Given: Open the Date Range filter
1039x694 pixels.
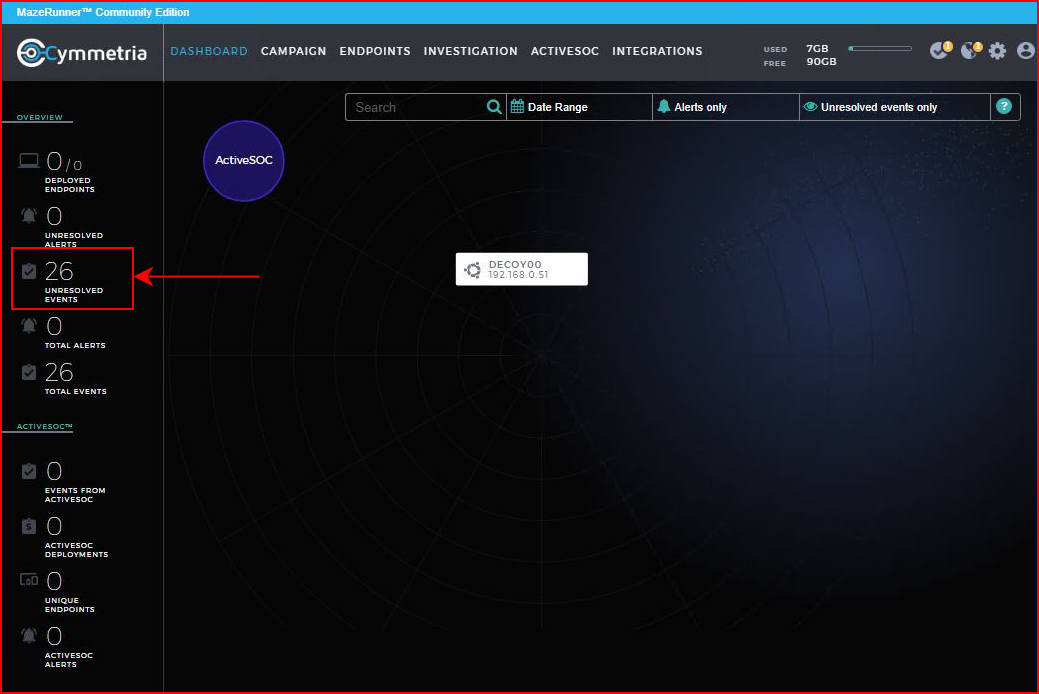Looking at the screenshot, I should [x=580, y=107].
